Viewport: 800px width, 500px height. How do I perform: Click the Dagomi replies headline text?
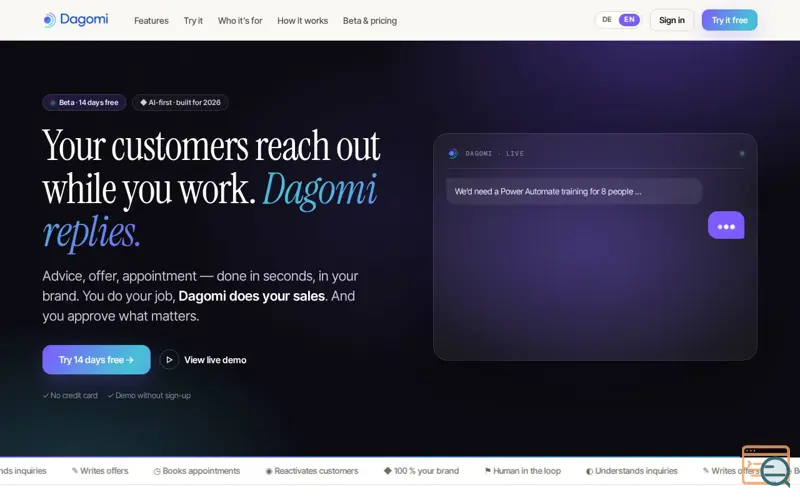[210, 211]
